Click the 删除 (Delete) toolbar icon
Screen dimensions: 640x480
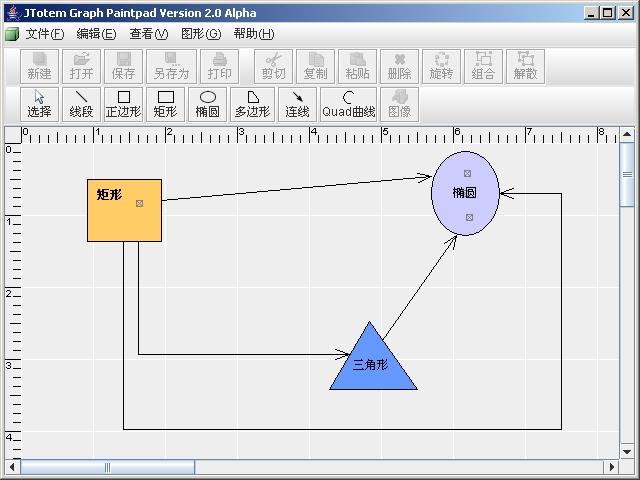point(400,67)
